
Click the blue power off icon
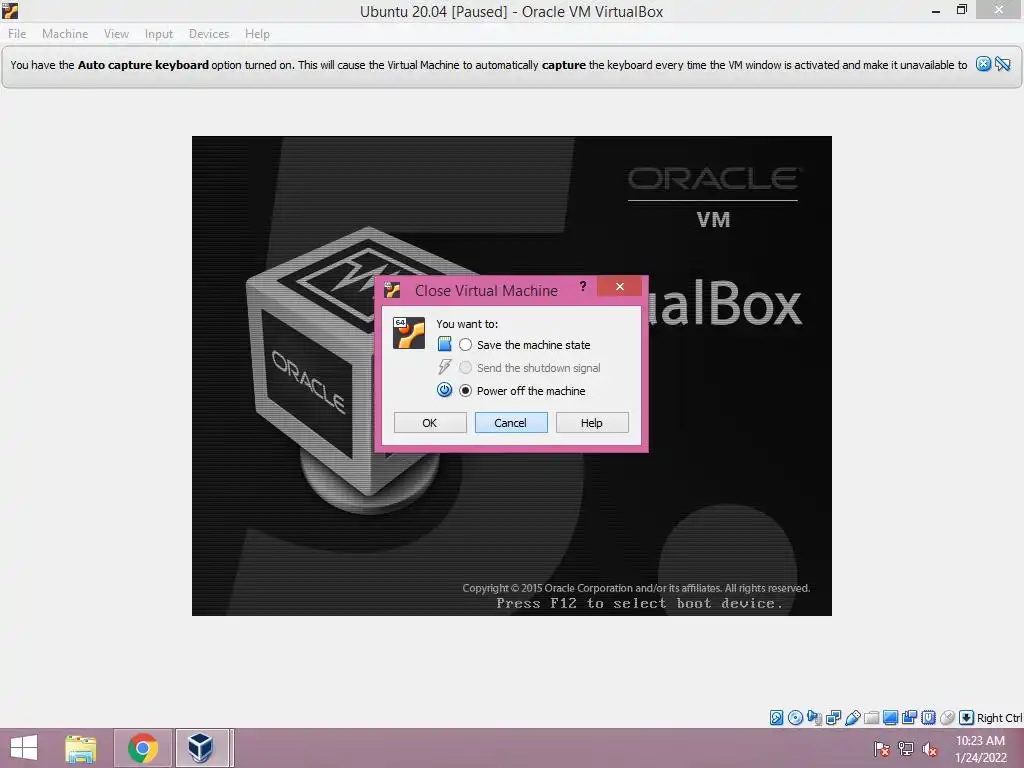pos(444,390)
